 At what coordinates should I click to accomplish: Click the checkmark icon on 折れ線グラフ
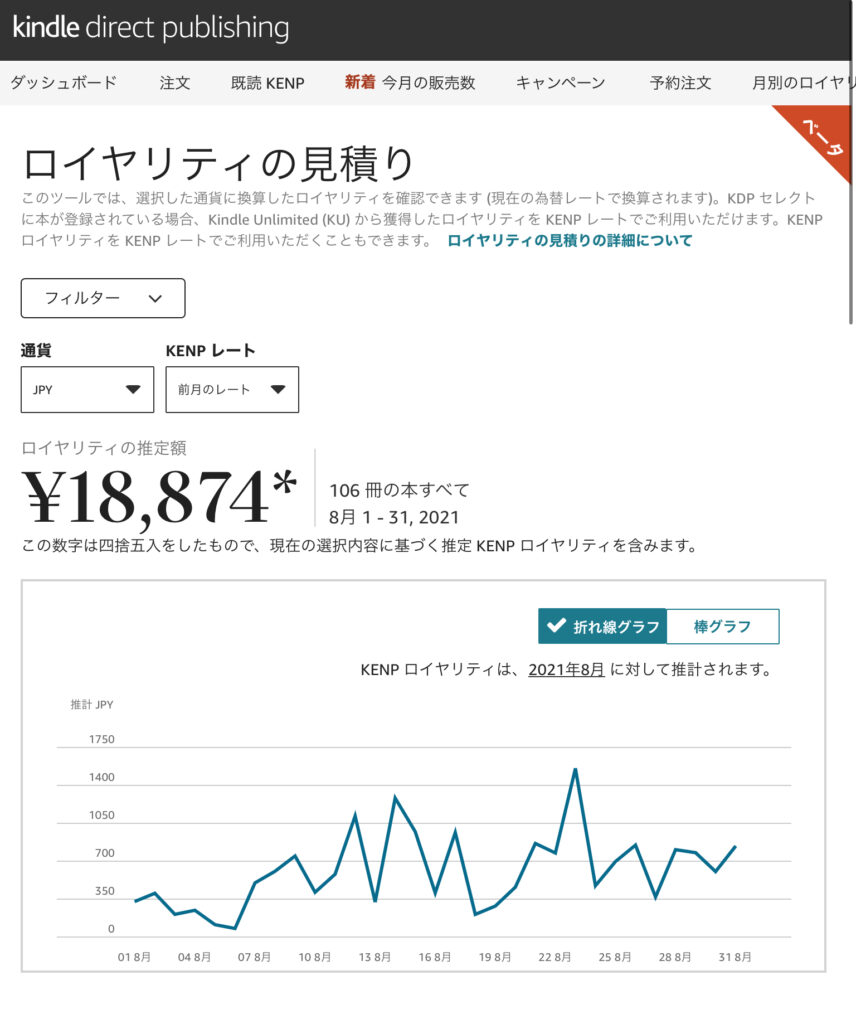click(x=556, y=626)
